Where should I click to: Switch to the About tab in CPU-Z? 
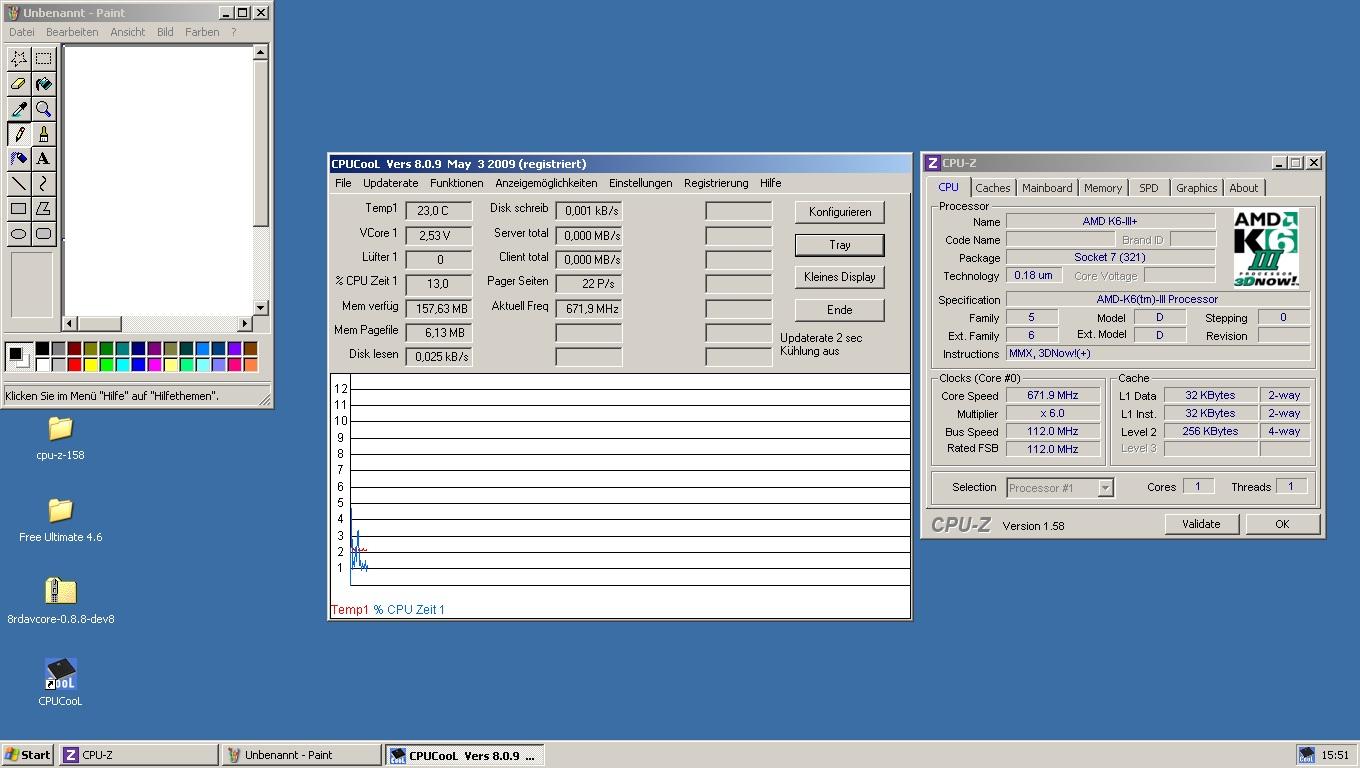[1244, 188]
